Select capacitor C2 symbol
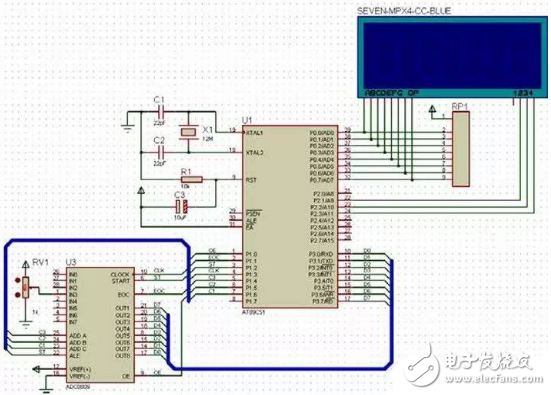Image resolution: width=551 pixels, height=395 pixels. point(161,153)
